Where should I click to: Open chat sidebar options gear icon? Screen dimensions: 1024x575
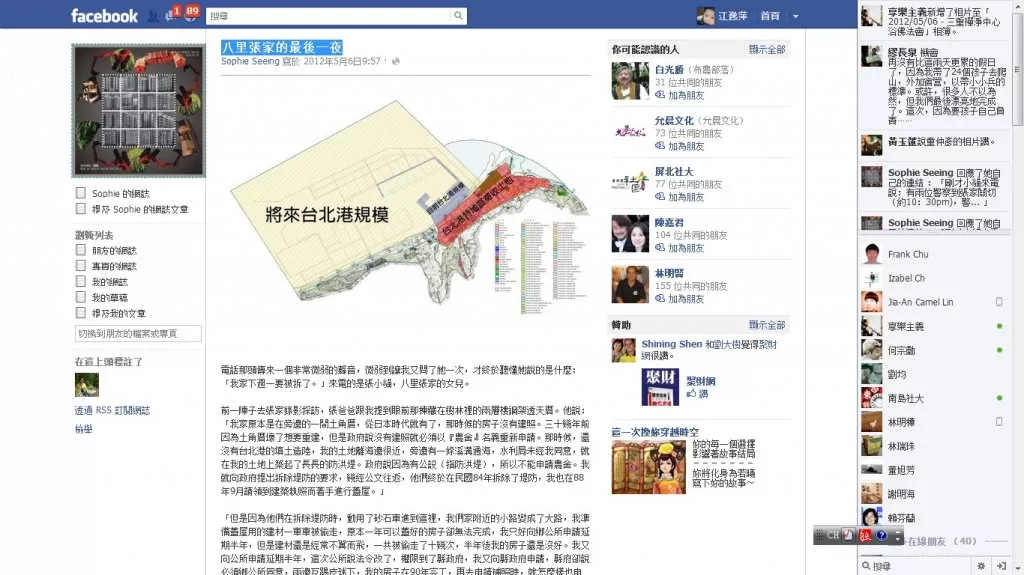point(981,566)
